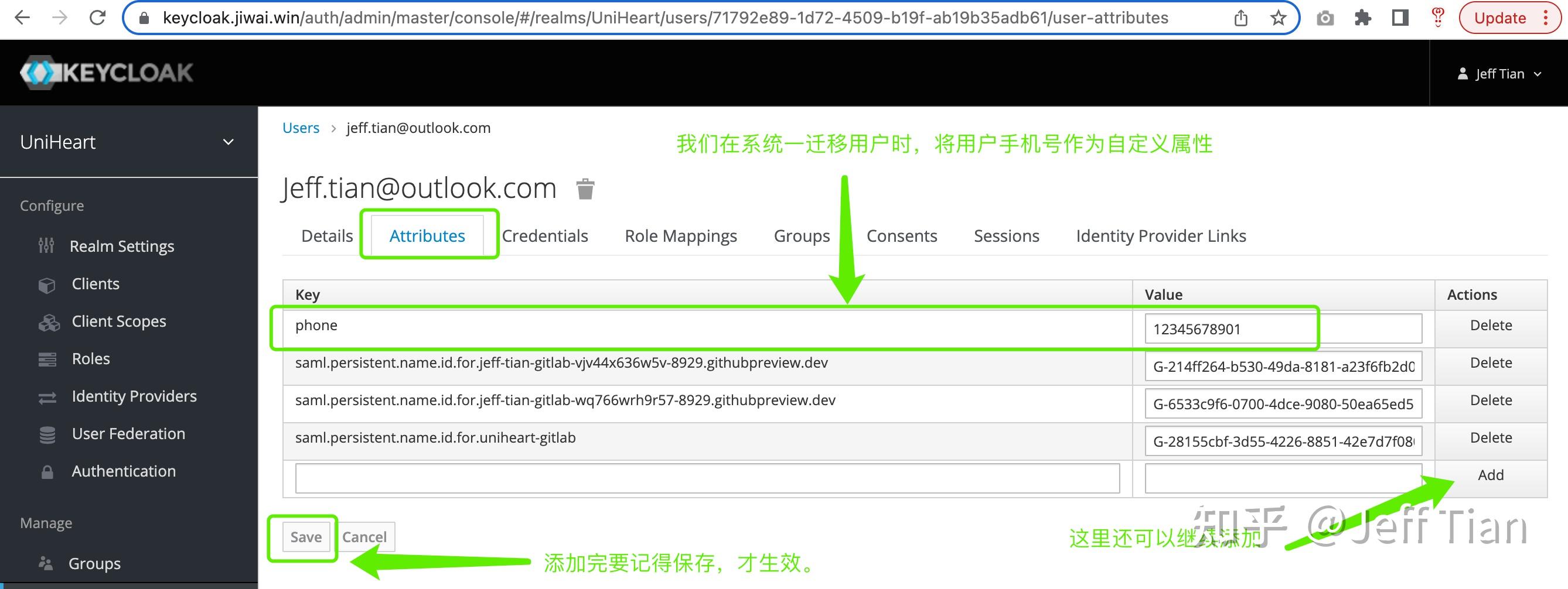Switch to the Credentials tab
The image size is (1568, 589).
[545, 235]
